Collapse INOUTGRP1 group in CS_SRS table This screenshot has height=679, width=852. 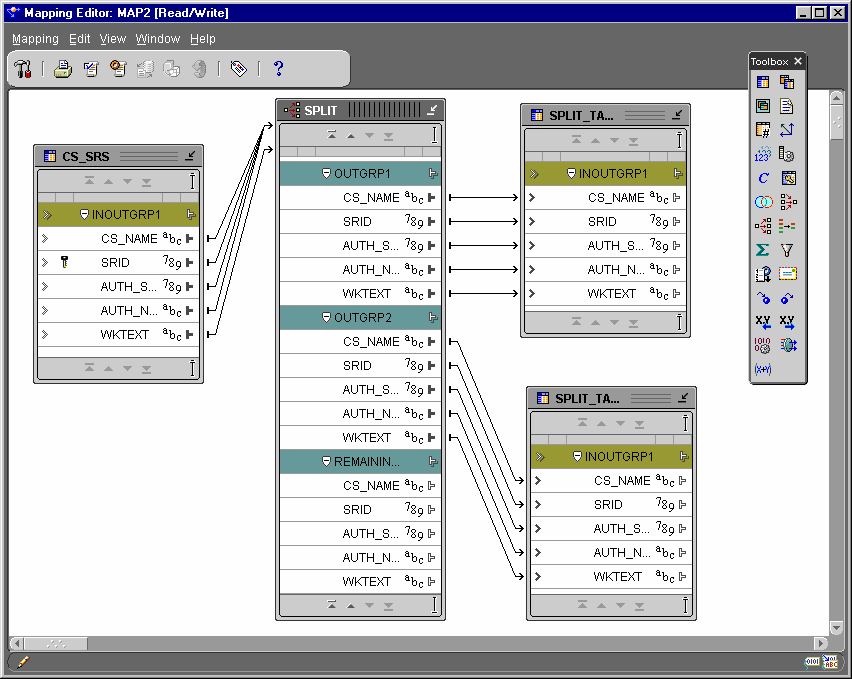tap(84, 215)
